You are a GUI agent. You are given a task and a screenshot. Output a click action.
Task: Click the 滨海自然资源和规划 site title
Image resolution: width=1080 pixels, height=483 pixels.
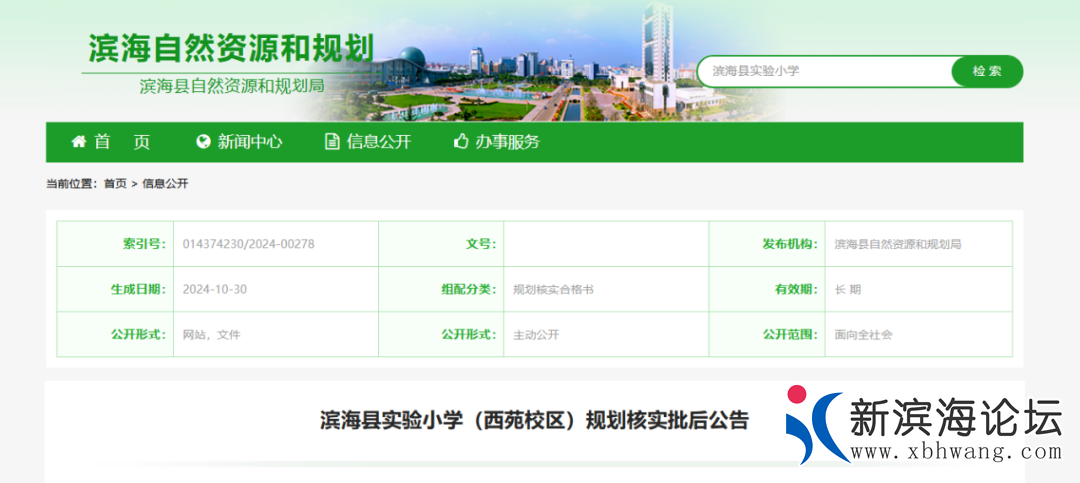[231, 47]
